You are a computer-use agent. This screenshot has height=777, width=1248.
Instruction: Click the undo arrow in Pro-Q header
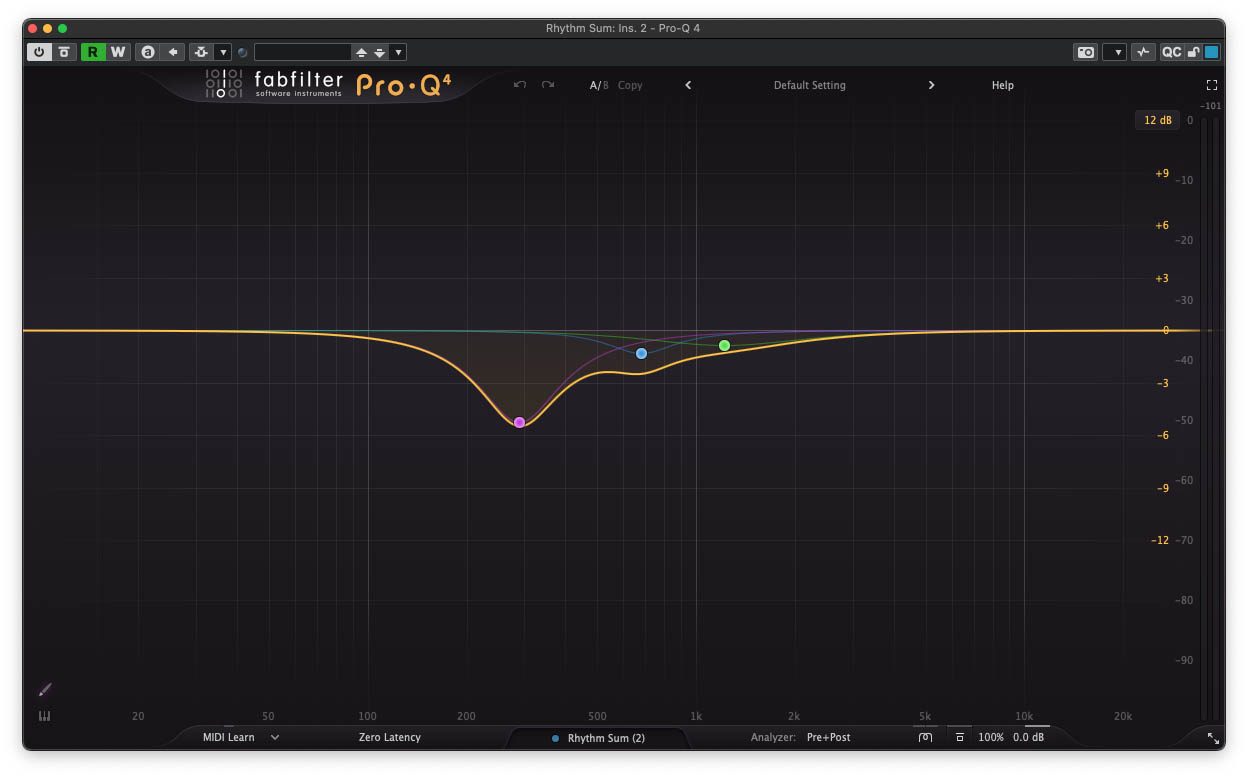pos(519,85)
